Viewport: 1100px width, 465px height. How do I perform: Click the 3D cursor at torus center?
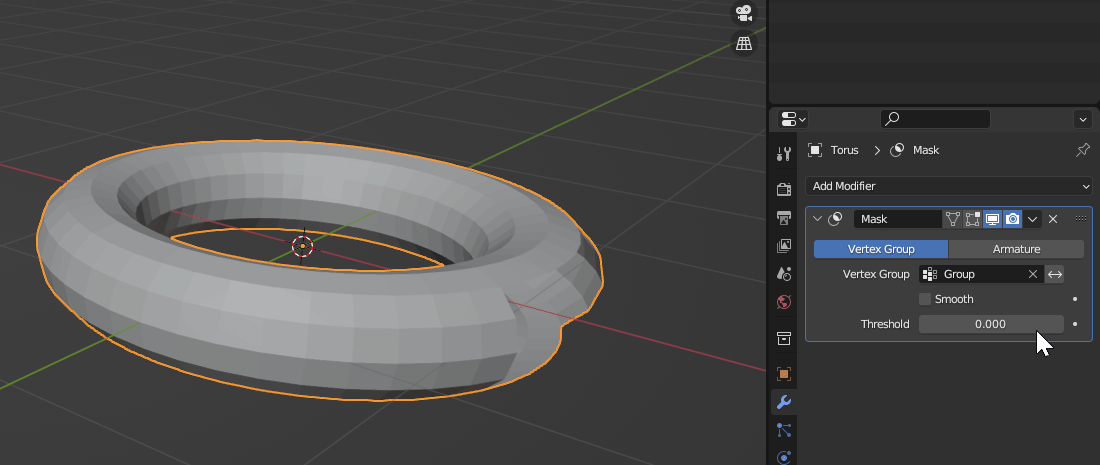tap(302, 246)
